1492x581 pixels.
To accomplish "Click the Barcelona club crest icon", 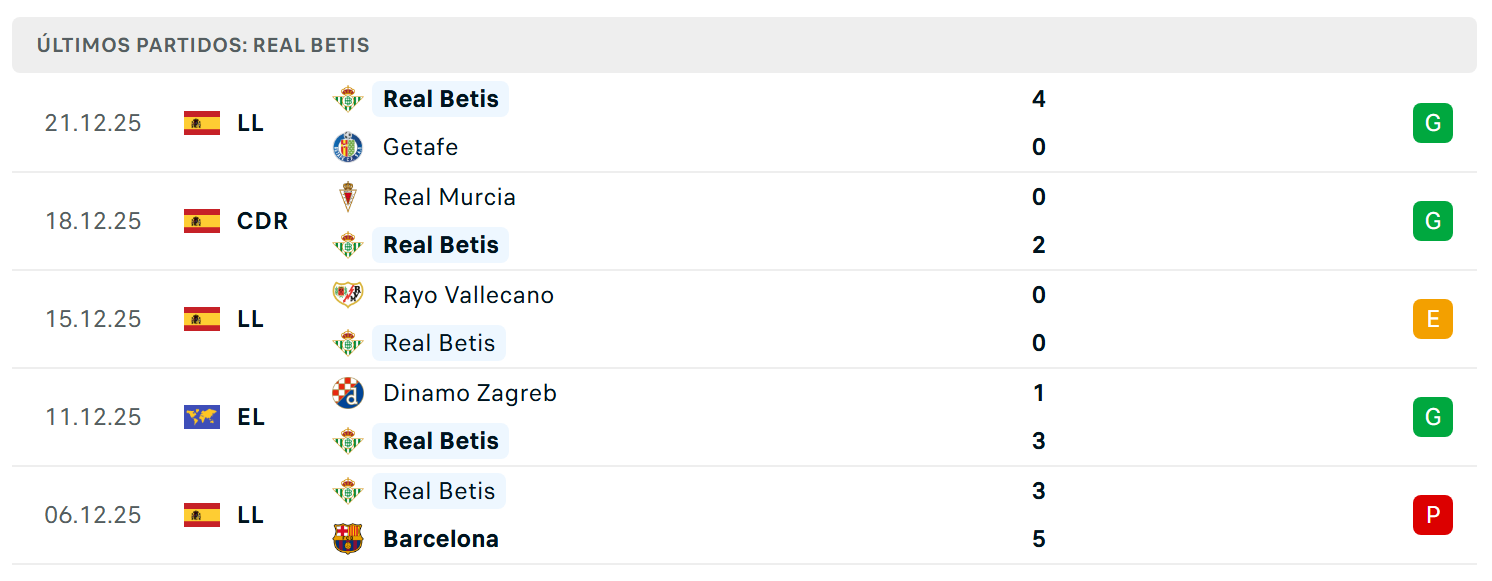I will point(348,539).
